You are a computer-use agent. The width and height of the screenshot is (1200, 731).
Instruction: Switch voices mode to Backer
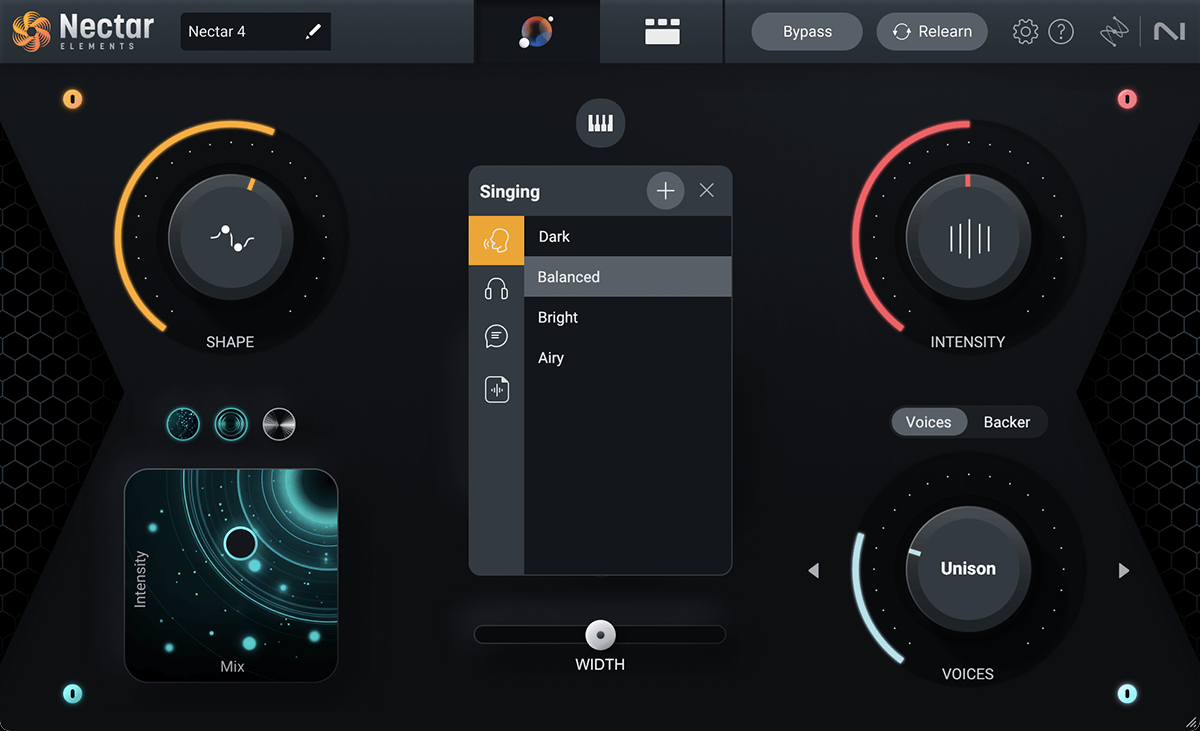pos(1007,422)
